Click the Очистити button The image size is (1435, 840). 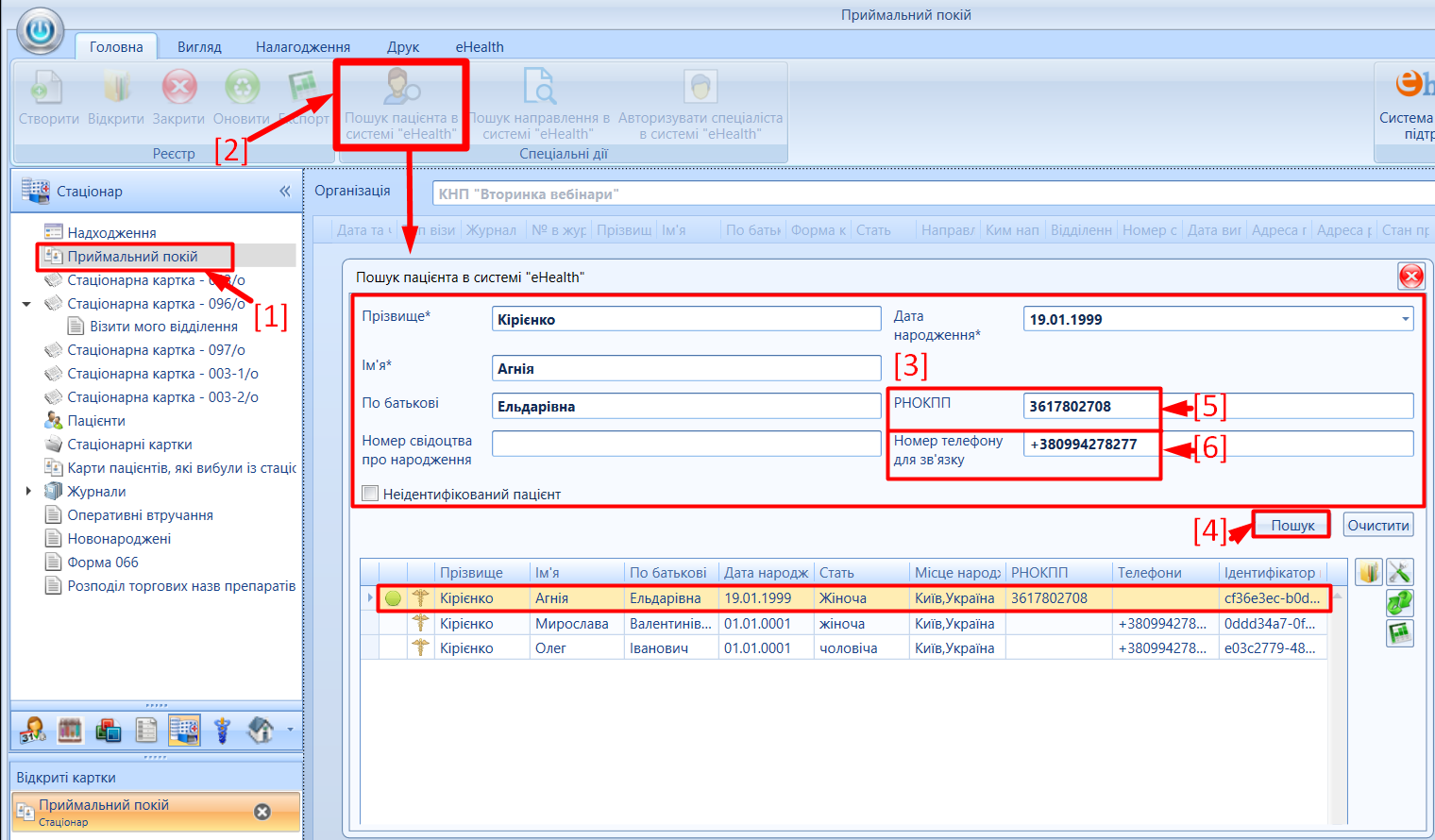coord(1378,526)
